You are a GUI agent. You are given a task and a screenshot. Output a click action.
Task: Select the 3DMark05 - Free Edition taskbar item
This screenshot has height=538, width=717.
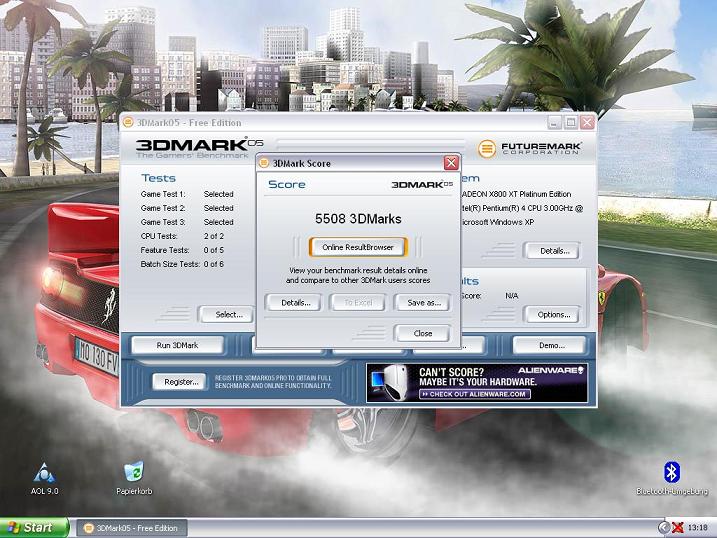(132, 528)
